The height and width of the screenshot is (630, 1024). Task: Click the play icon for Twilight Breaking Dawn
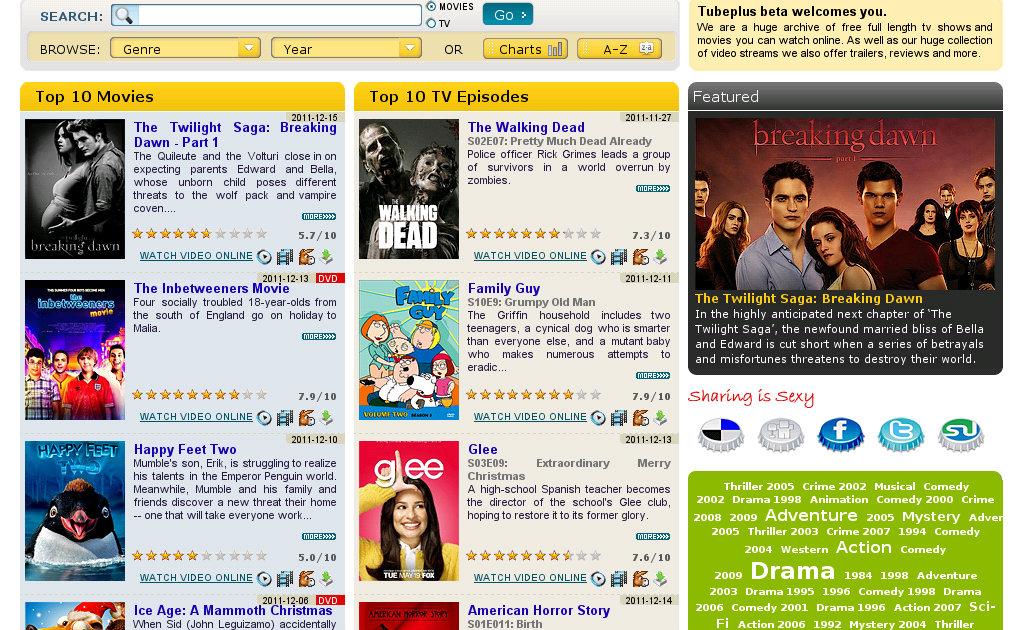point(264,257)
